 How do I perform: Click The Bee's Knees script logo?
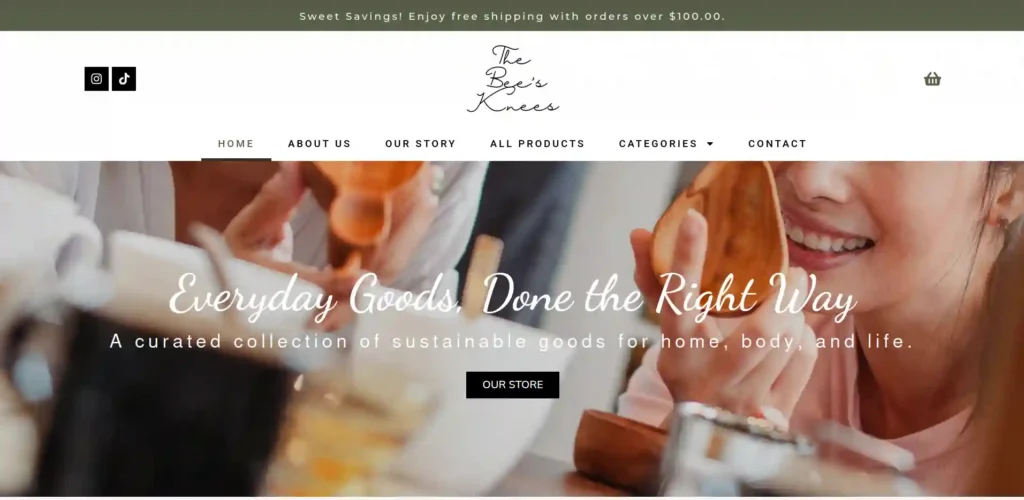(513, 79)
